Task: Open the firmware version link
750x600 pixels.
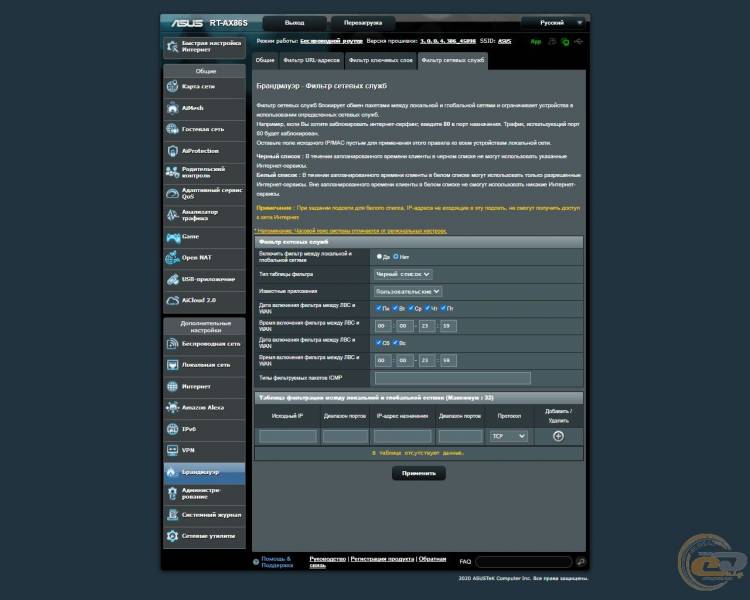Action: (448, 41)
